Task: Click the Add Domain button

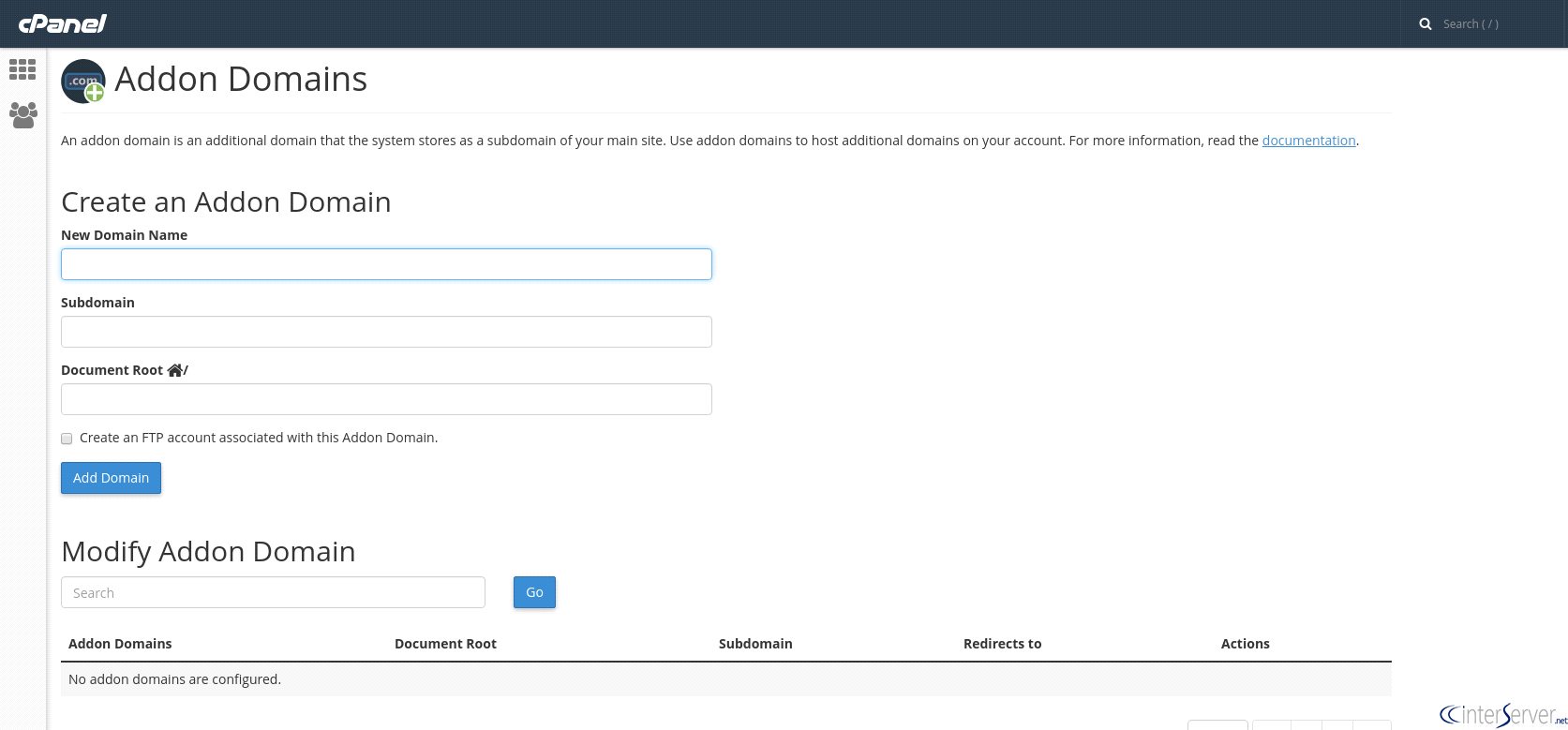Action: [x=111, y=478]
